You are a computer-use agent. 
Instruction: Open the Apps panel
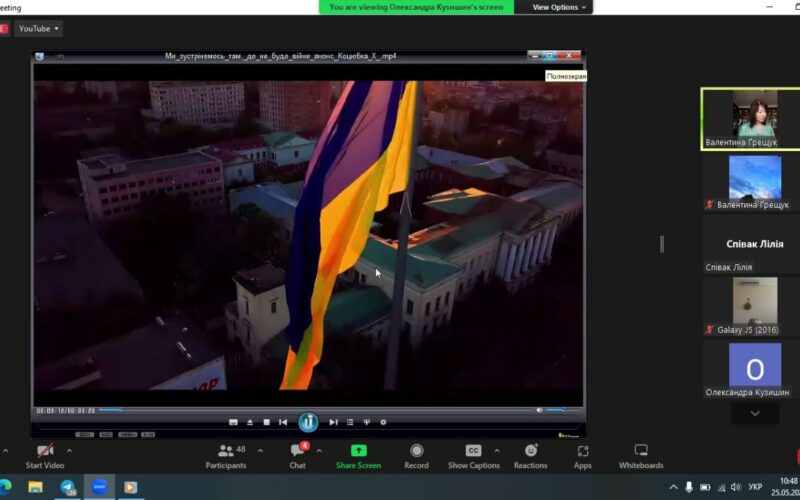(582, 456)
